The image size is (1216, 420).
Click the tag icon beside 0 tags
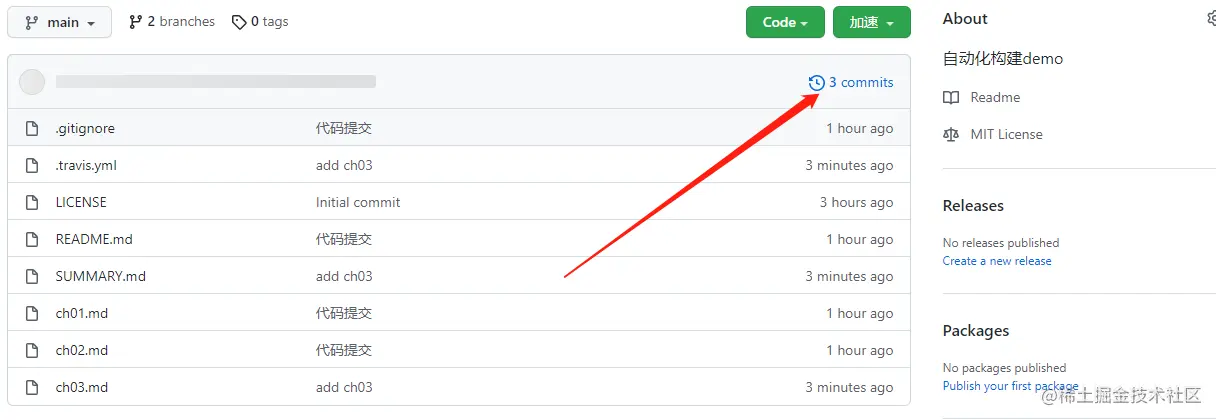[x=239, y=22]
